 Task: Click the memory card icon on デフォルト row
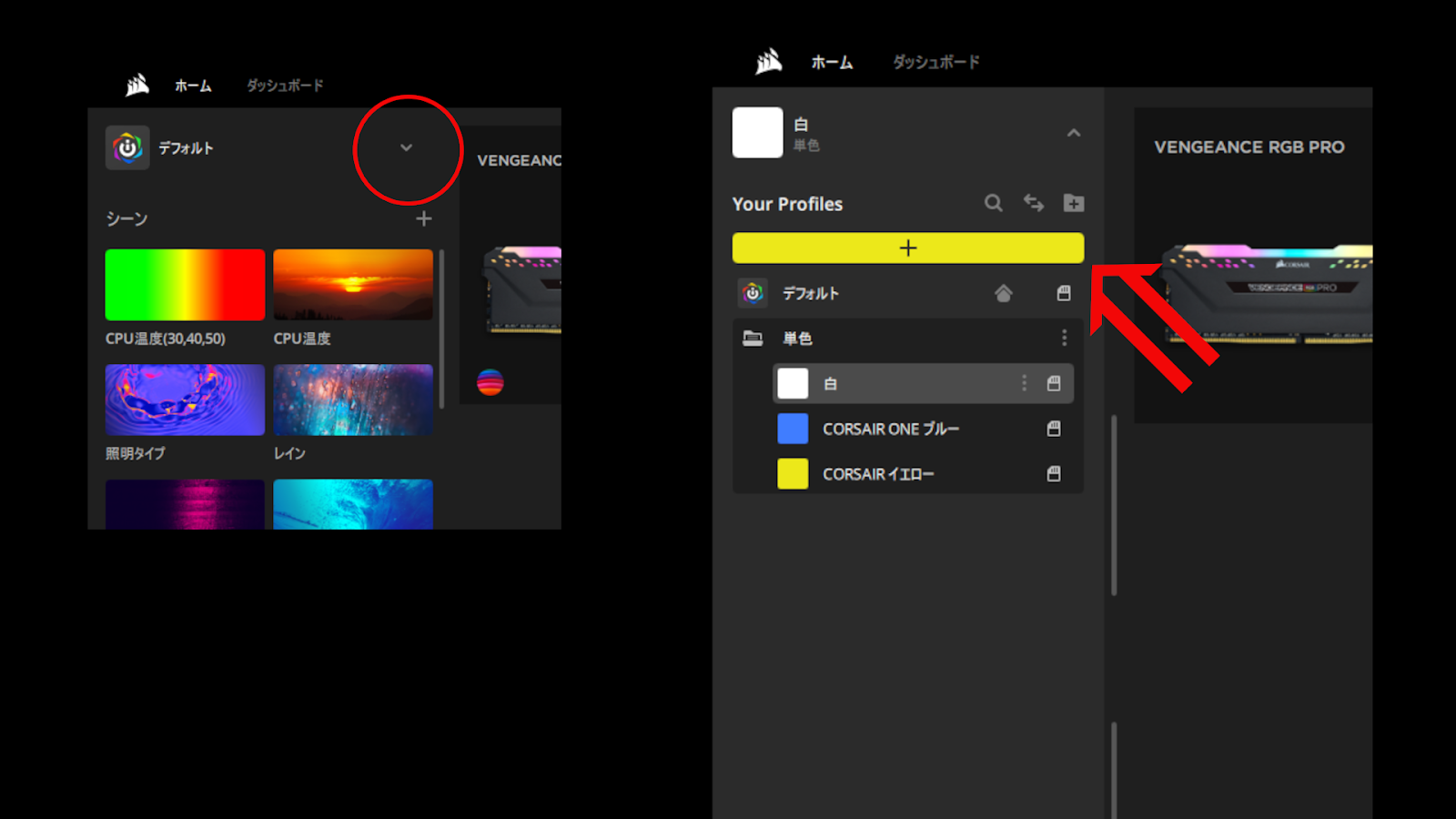tap(1064, 293)
